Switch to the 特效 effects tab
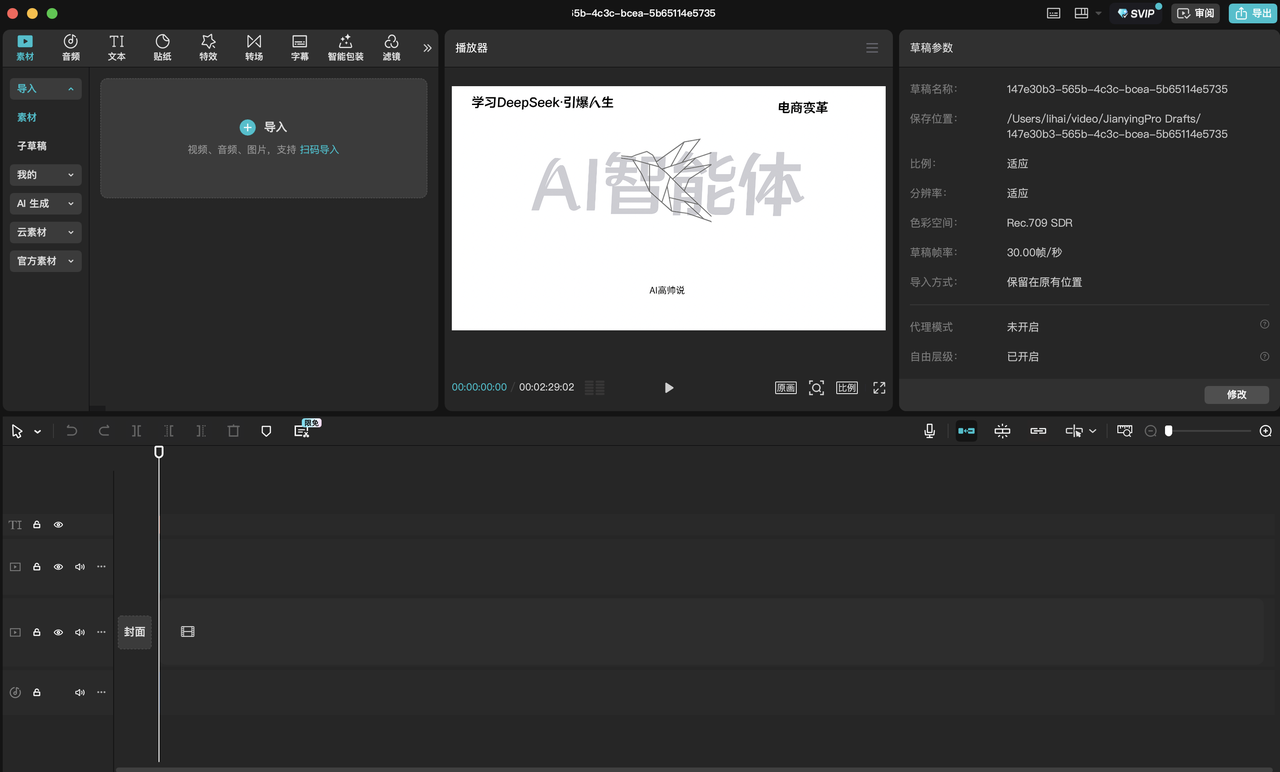1280x772 pixels. coord(208,47)
